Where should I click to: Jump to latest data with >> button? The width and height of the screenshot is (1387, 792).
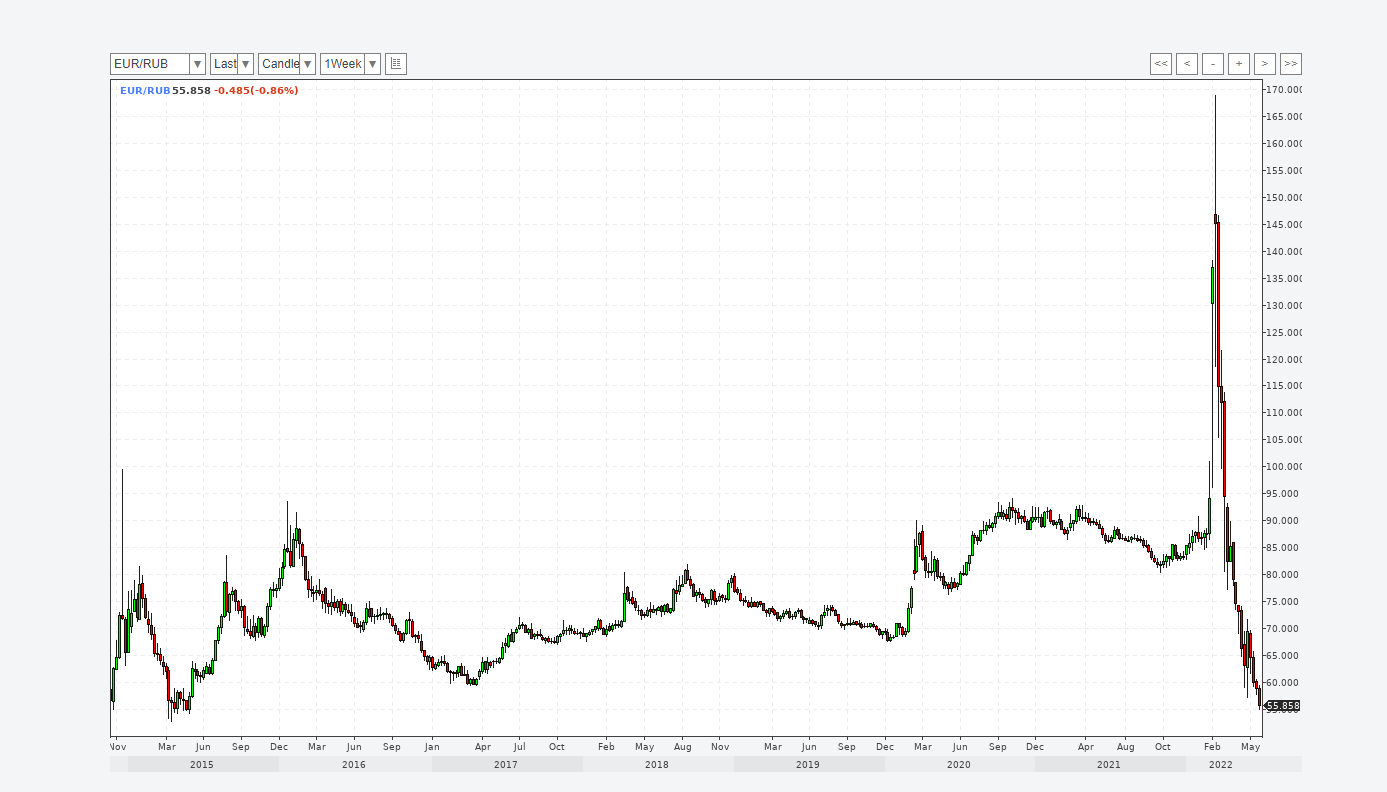pyautogui.click(x=1291, y=64)
